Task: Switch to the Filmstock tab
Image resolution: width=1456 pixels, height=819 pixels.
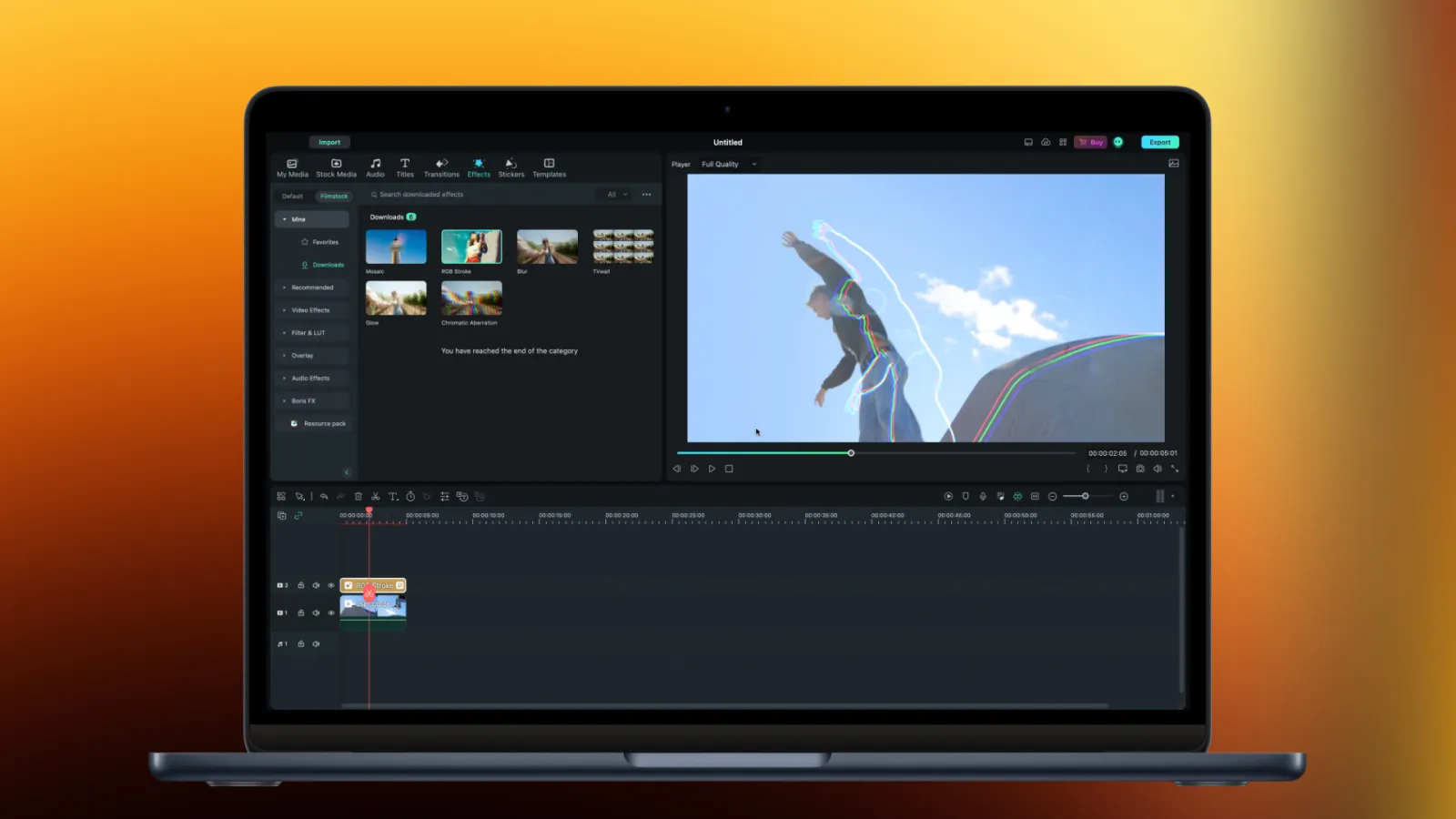Action: 333,196
